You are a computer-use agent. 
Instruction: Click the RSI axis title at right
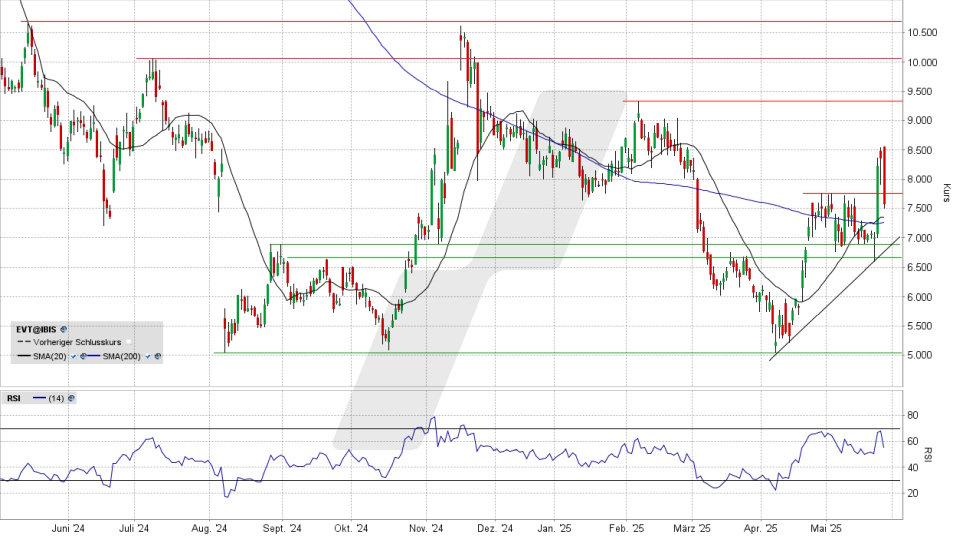[x=928, y=454]
